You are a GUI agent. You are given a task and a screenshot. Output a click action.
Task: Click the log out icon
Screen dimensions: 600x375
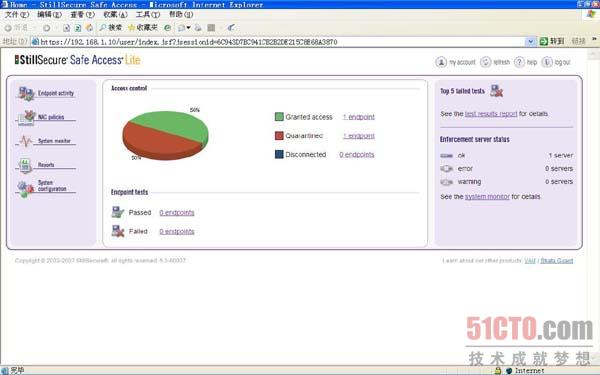tap(547, 62)
